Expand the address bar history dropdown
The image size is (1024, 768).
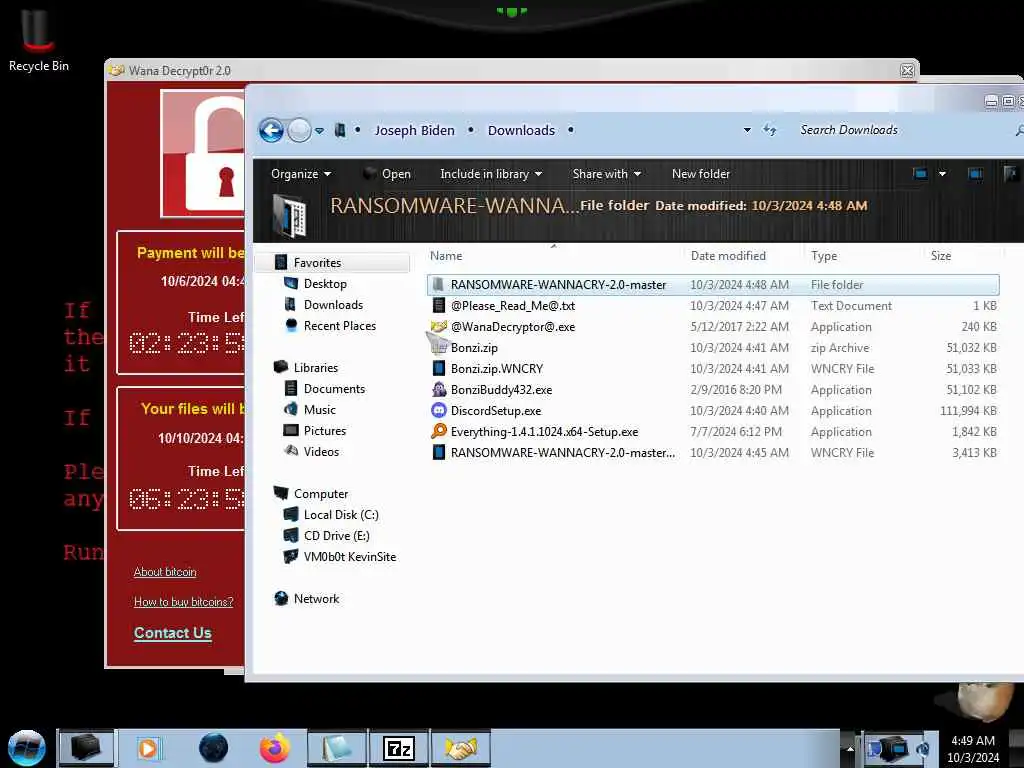(x=747, y=130)
